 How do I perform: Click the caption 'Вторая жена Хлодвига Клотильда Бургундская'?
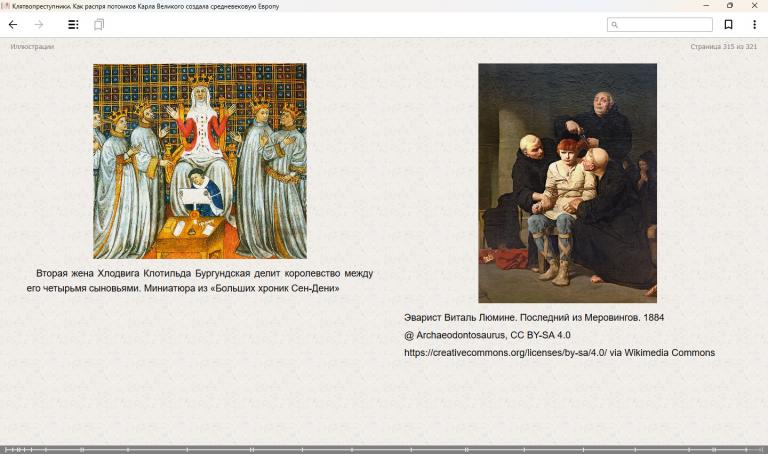pyautogui.click(x=143, y=273)
